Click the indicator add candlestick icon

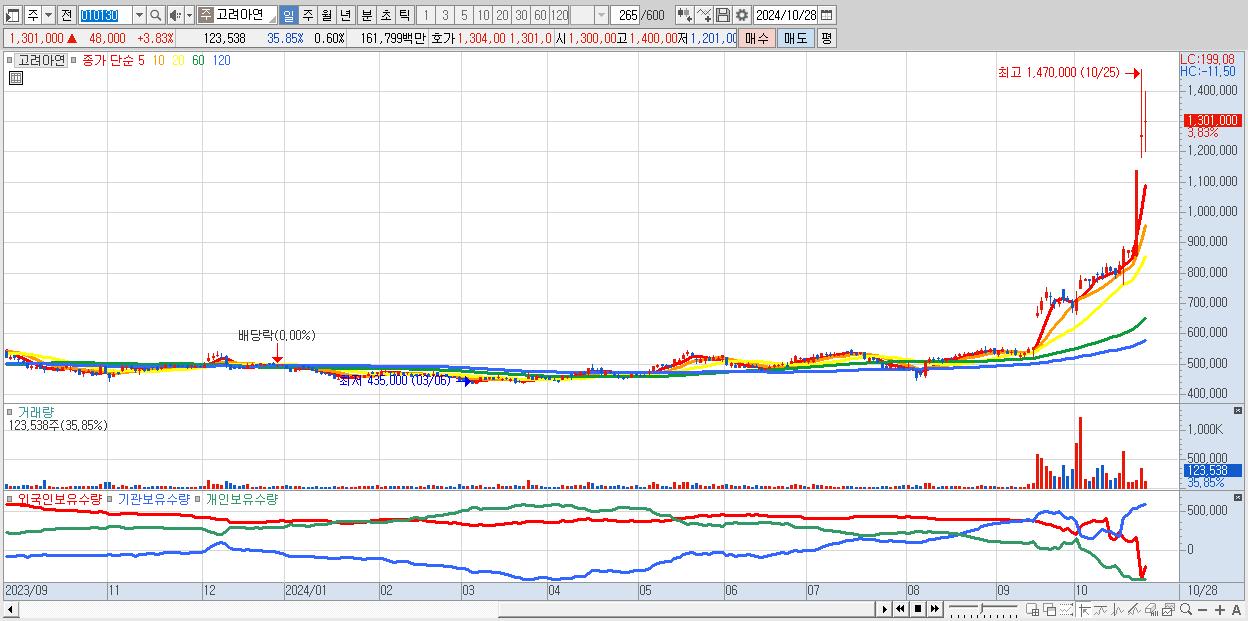point(685,15)
